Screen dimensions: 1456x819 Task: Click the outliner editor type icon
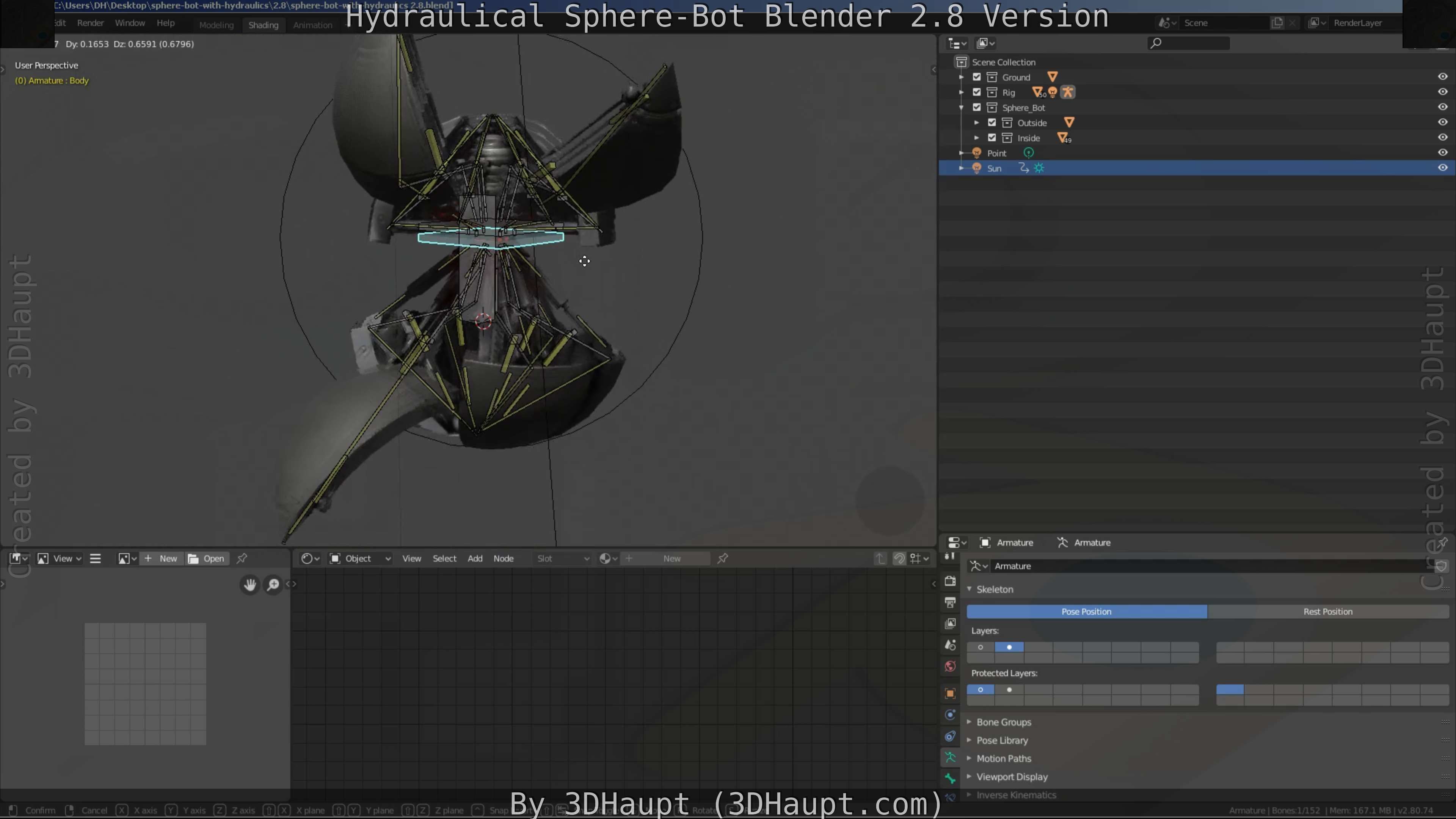click(957, 44)
